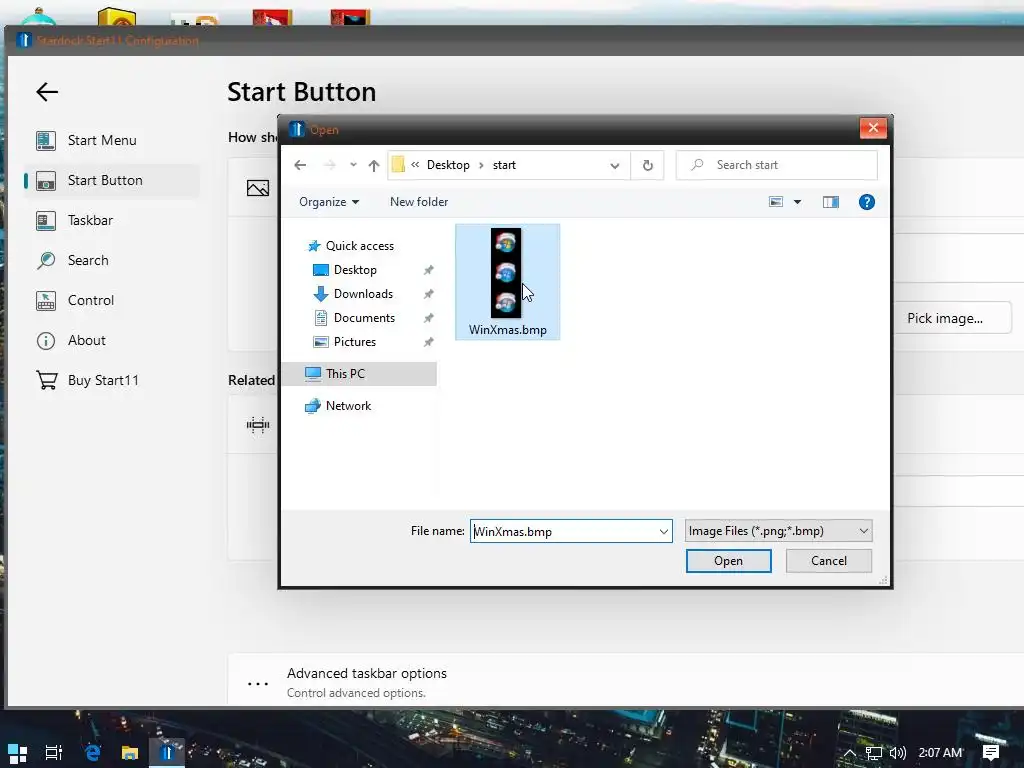The image size is (1024, 768).
Task: Click the 2:07 AM clock
Action: pyautogui.click(x=940, y=753)
